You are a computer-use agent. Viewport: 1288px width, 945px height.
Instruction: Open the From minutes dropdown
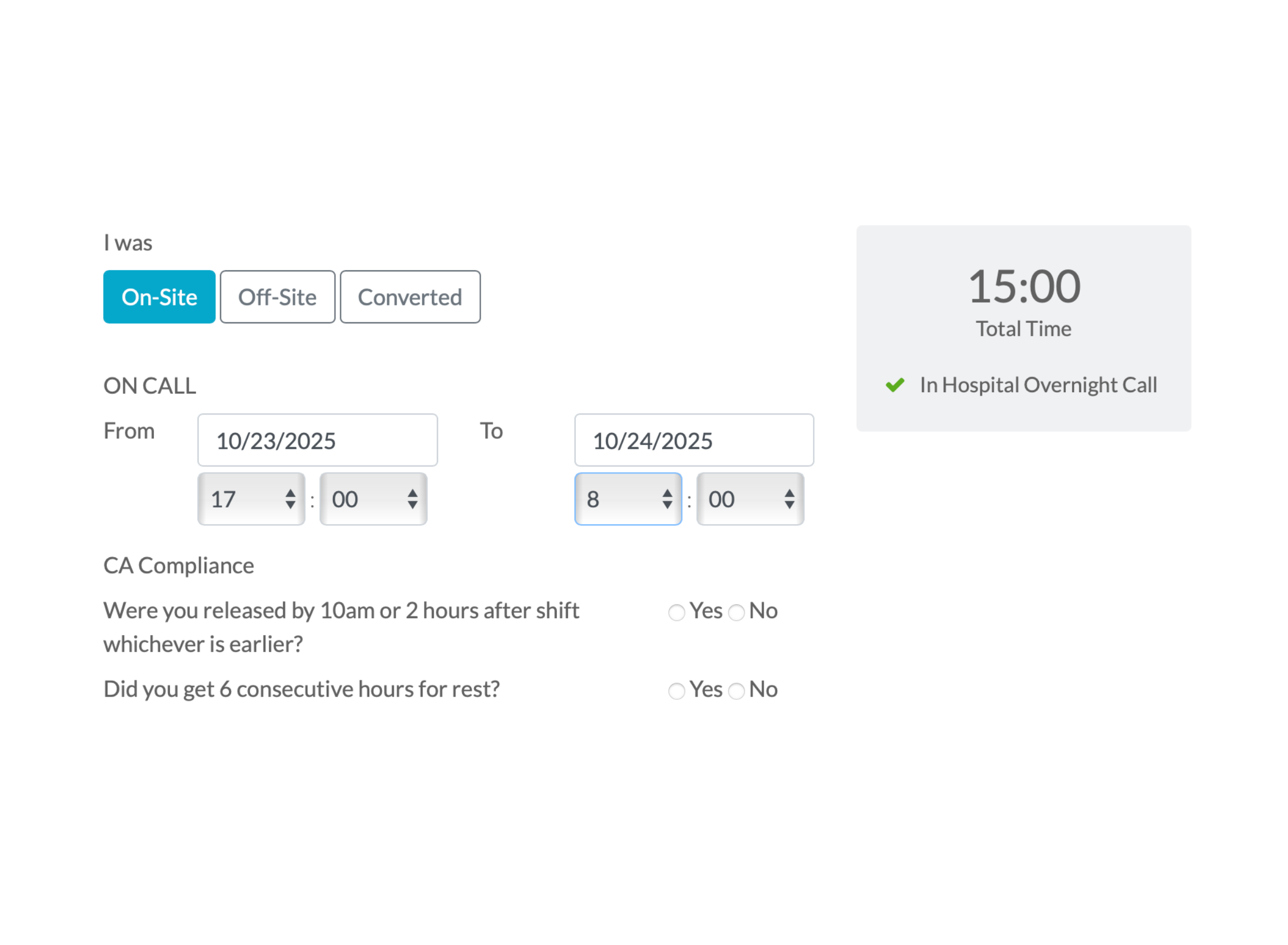pyautogui.click(x=373, y=499)
